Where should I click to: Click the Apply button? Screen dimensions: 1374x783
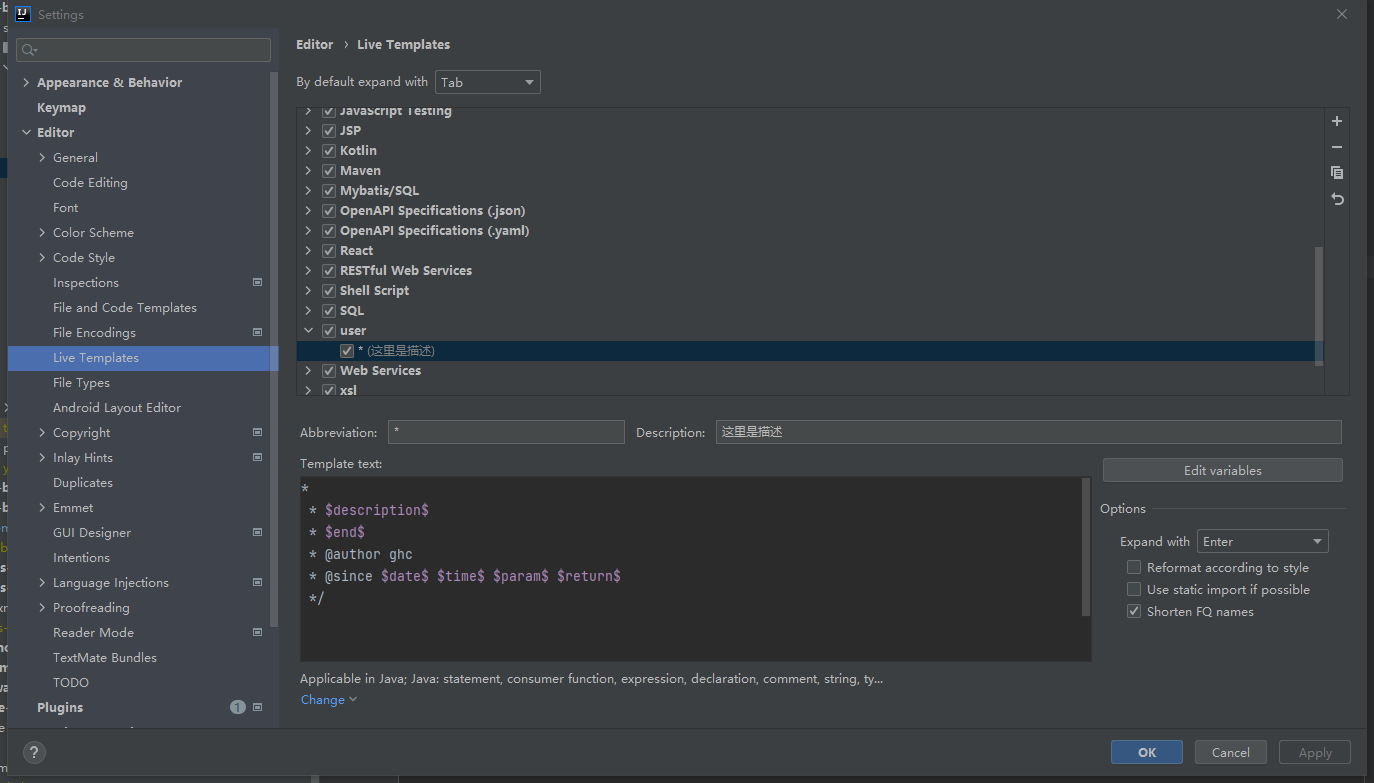[1315, 752]
